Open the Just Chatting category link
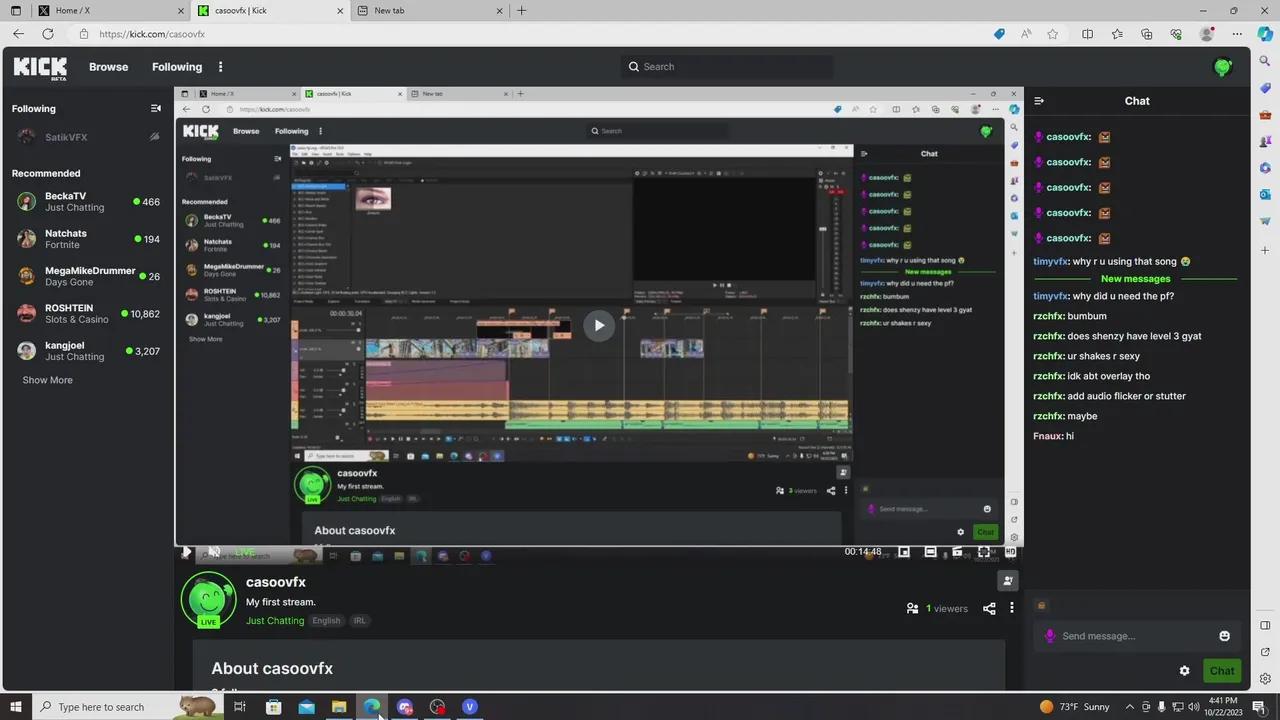The height and width of the screenshot is (720, 1280). (x=275, y=621)
